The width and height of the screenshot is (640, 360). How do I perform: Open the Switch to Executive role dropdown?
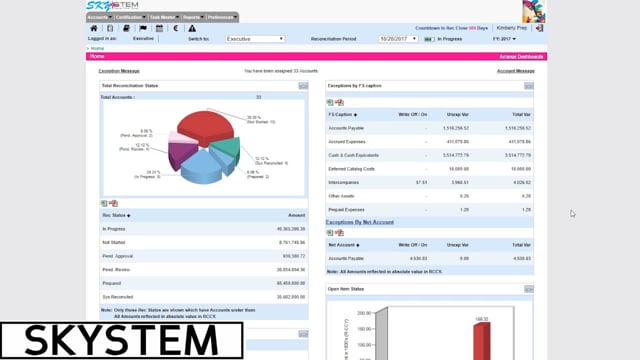click(x=255, y=39)
